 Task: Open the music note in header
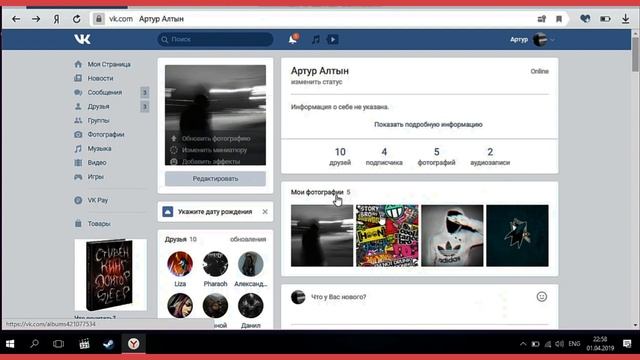316,40
